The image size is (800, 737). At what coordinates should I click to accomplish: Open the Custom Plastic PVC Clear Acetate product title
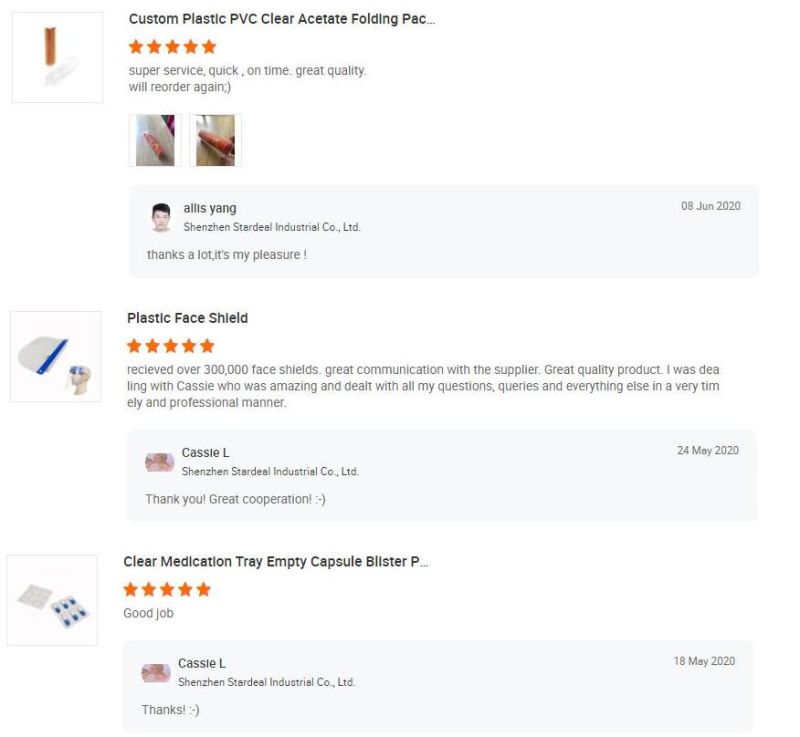[x=281, y=19]
